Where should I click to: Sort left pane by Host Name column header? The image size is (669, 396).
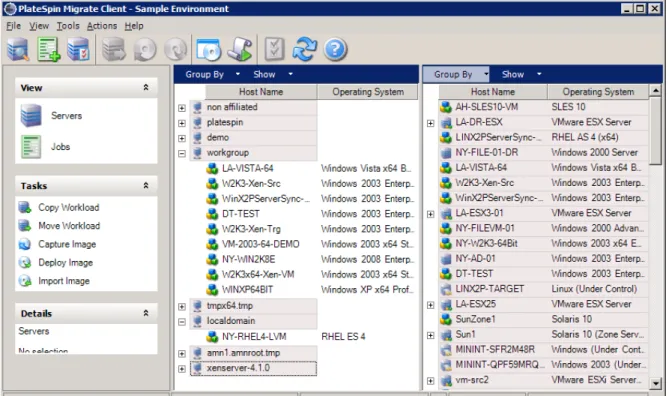pyautogui.click(x=261, y=92)
